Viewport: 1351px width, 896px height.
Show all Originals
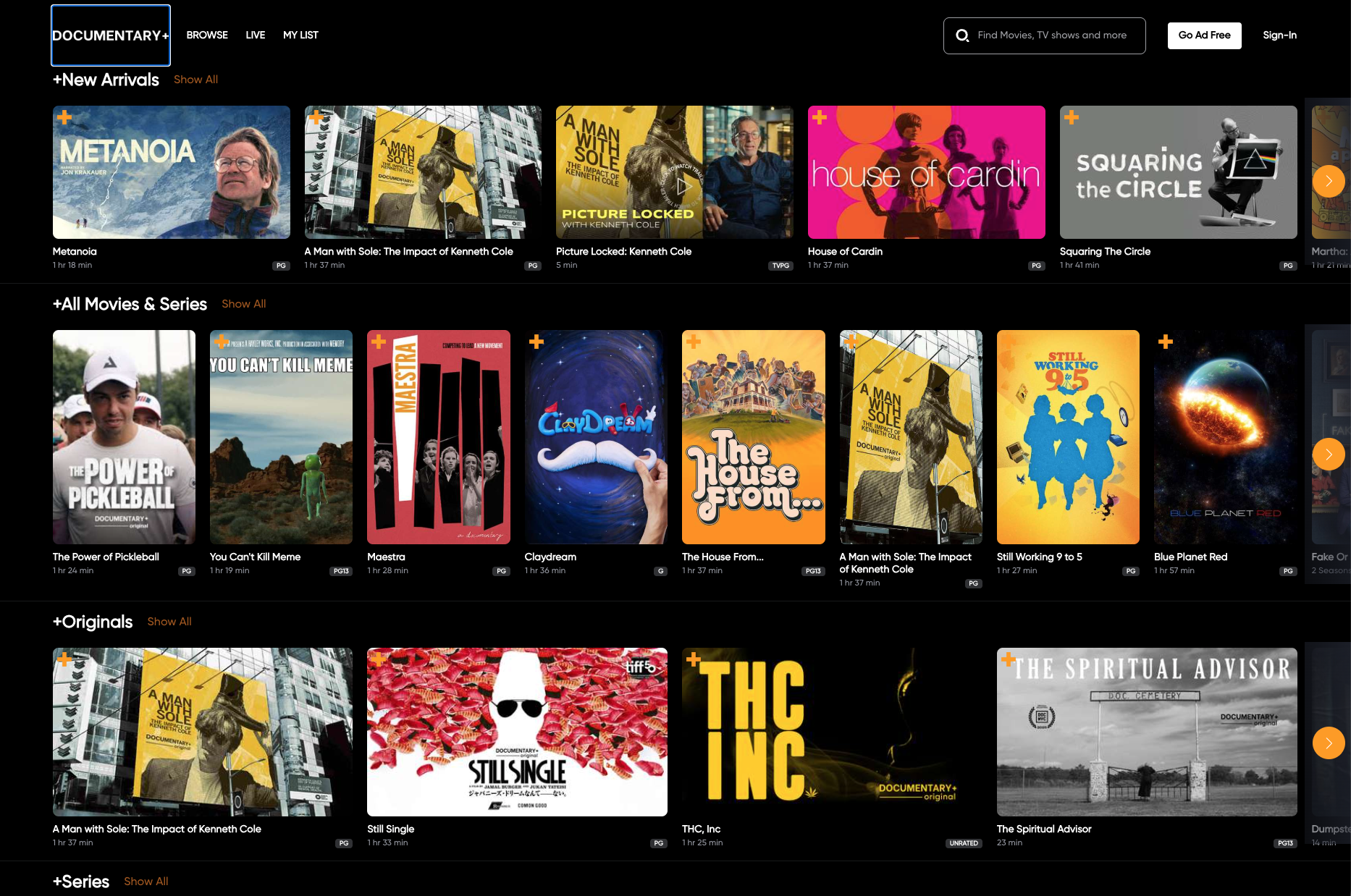coord(169,622)
